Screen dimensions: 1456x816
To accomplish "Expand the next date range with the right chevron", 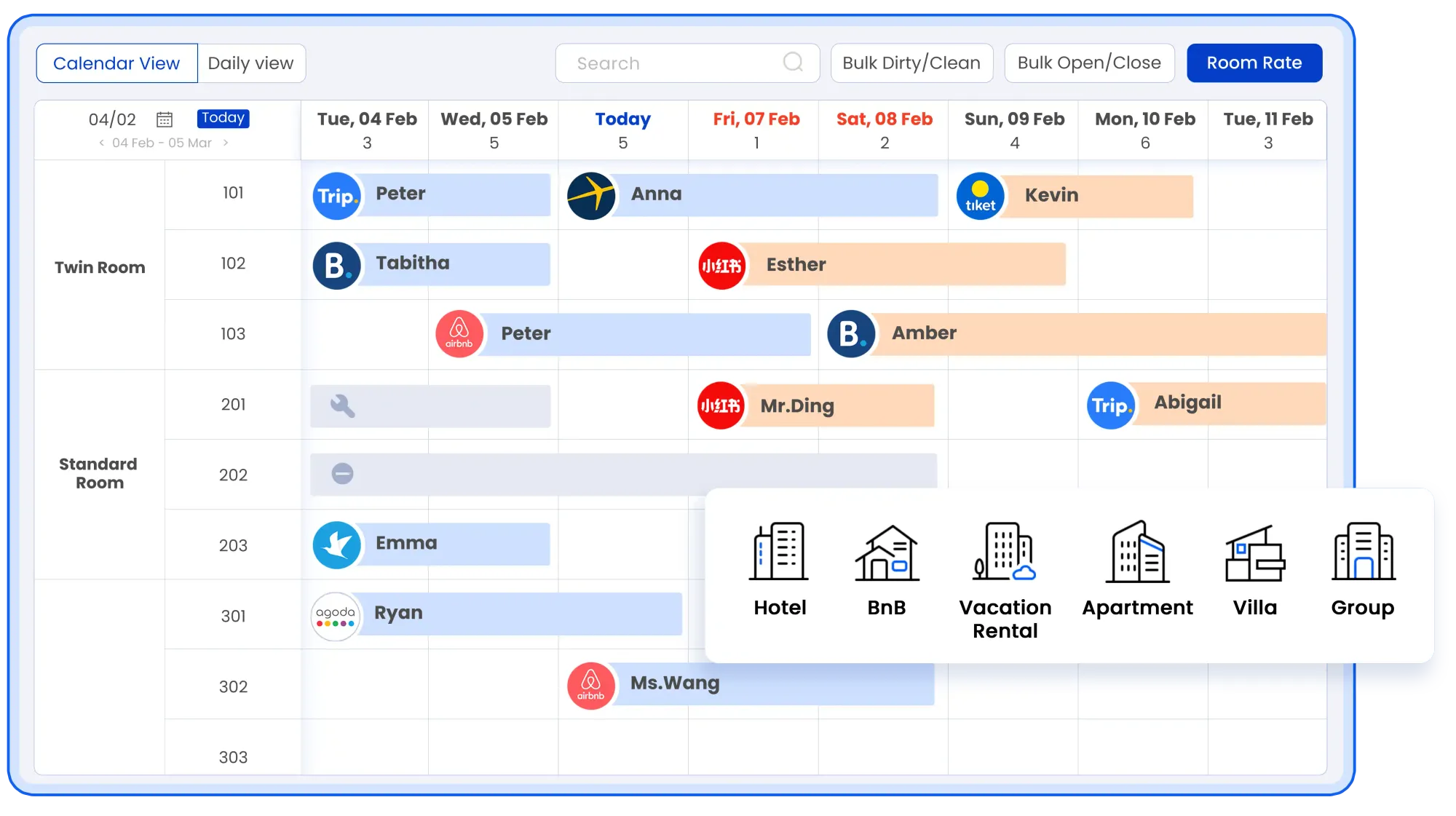I will coord(227,143).
